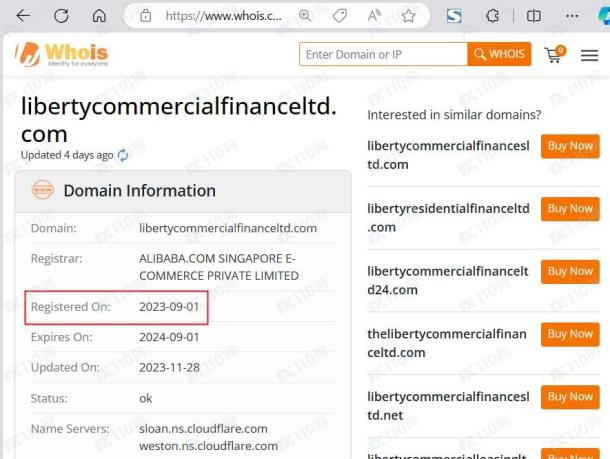
Task: Click the address bar URL
Action: coord(224,16)
